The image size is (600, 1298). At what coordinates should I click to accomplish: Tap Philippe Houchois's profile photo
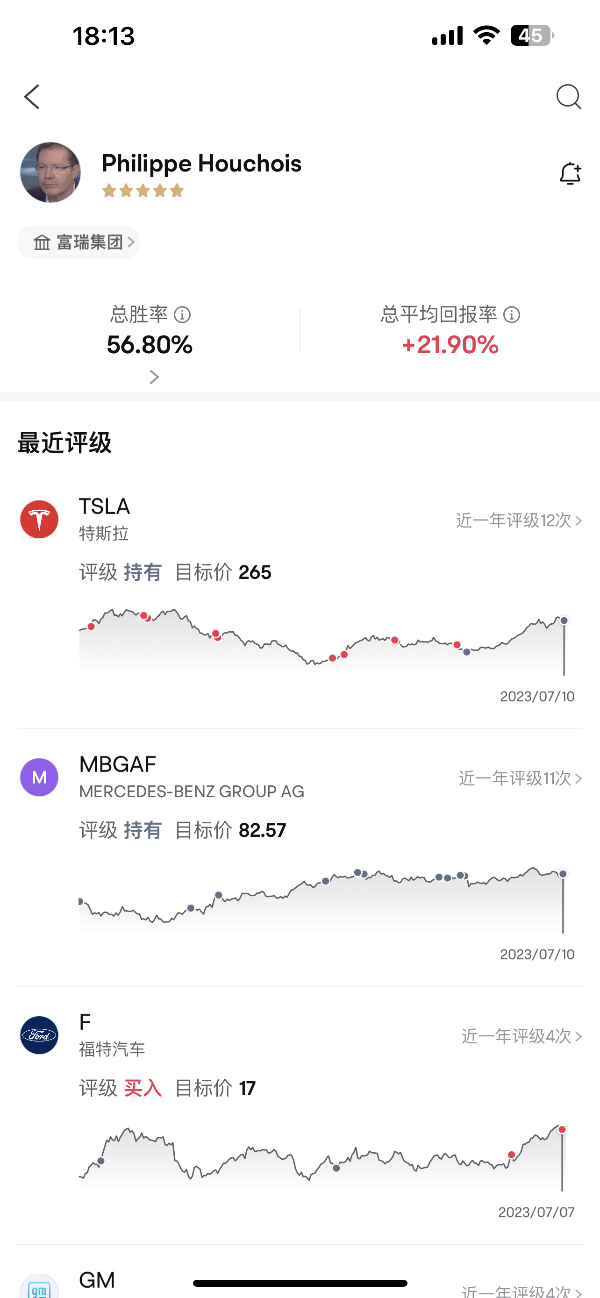[x=50, y=172]
